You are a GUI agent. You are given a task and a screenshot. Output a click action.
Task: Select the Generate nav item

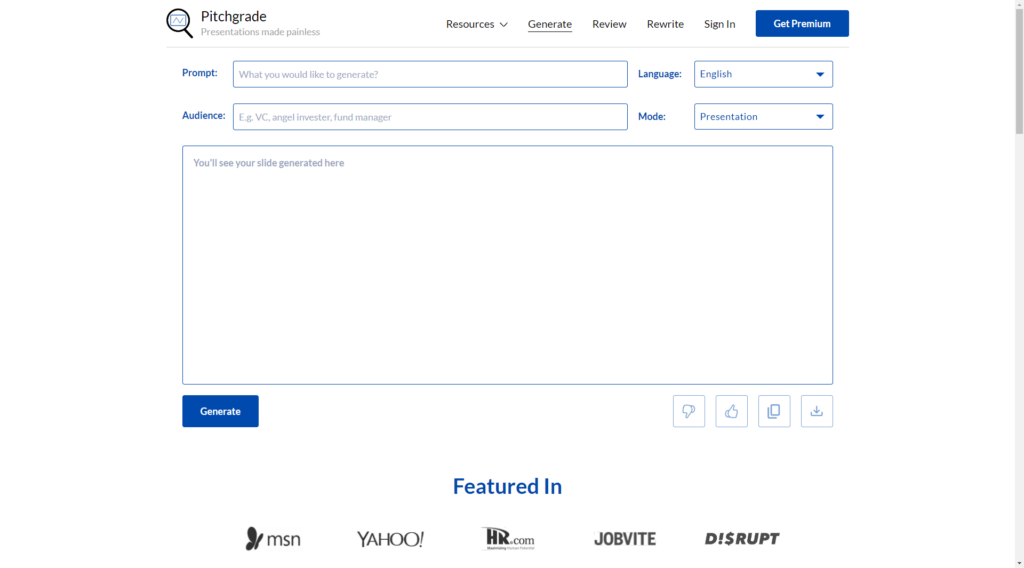pos(550,24)
